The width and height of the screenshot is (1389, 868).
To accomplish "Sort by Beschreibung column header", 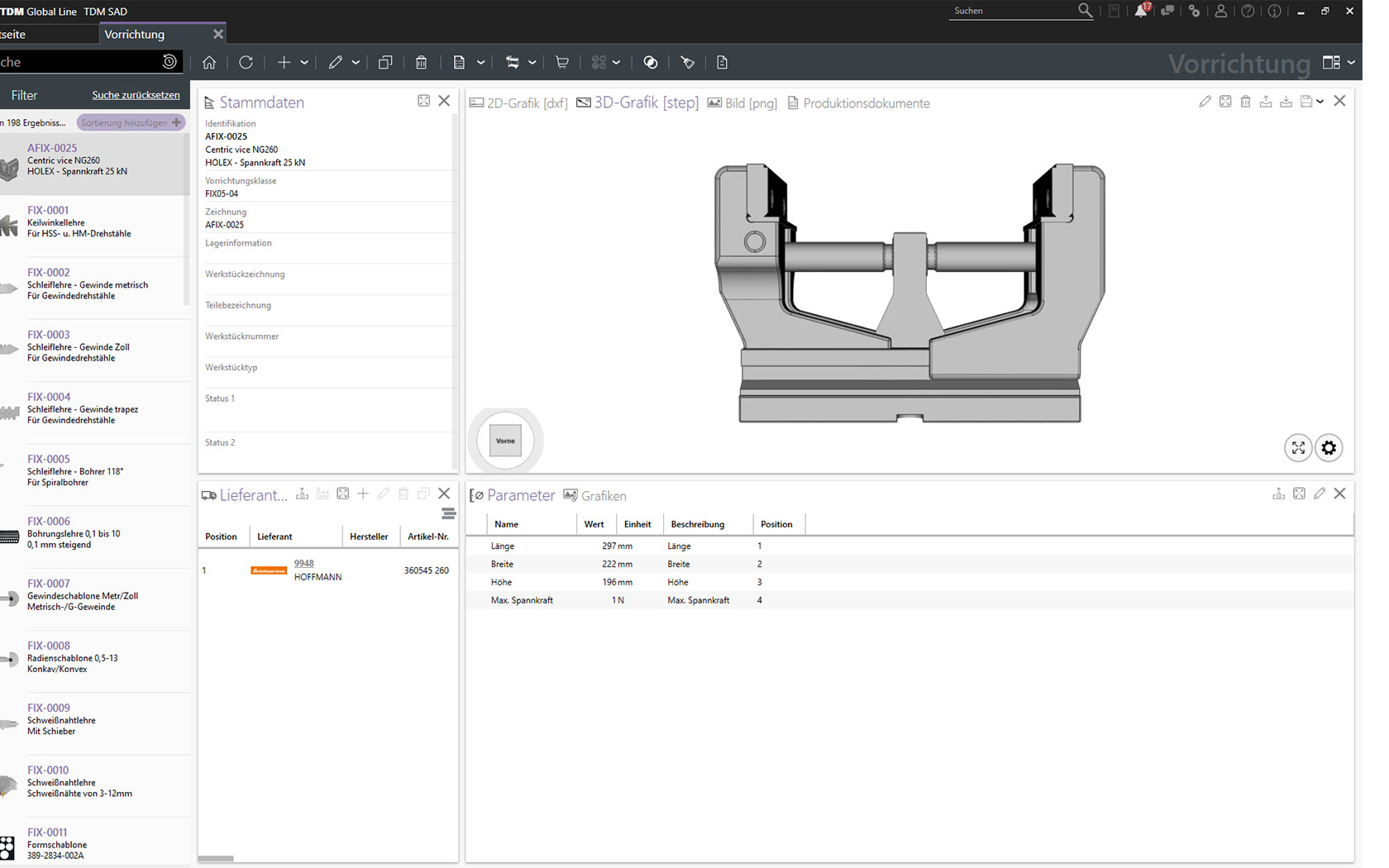I will [697, 524].
